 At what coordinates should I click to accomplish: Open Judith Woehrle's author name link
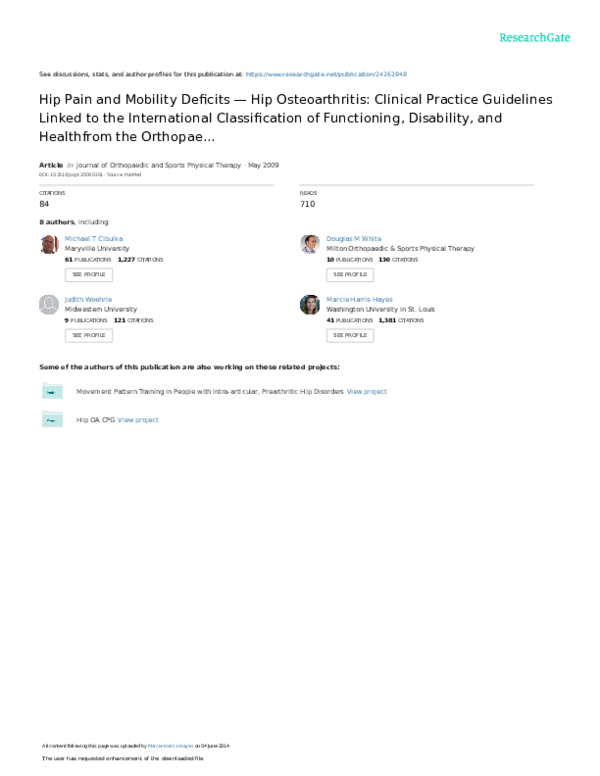[89, 299]
